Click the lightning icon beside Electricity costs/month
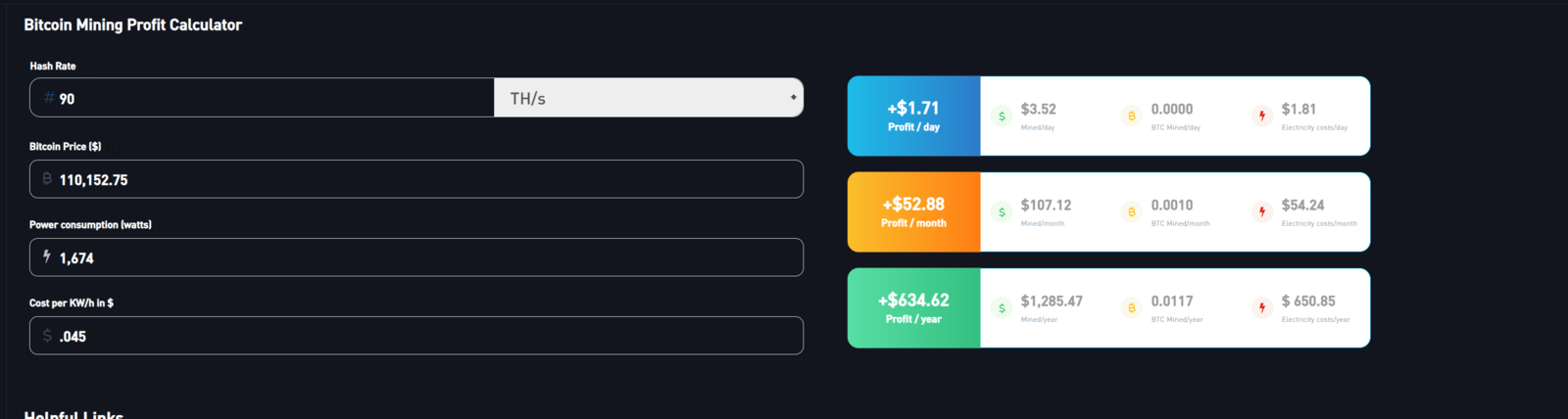 click(1262, 212)
